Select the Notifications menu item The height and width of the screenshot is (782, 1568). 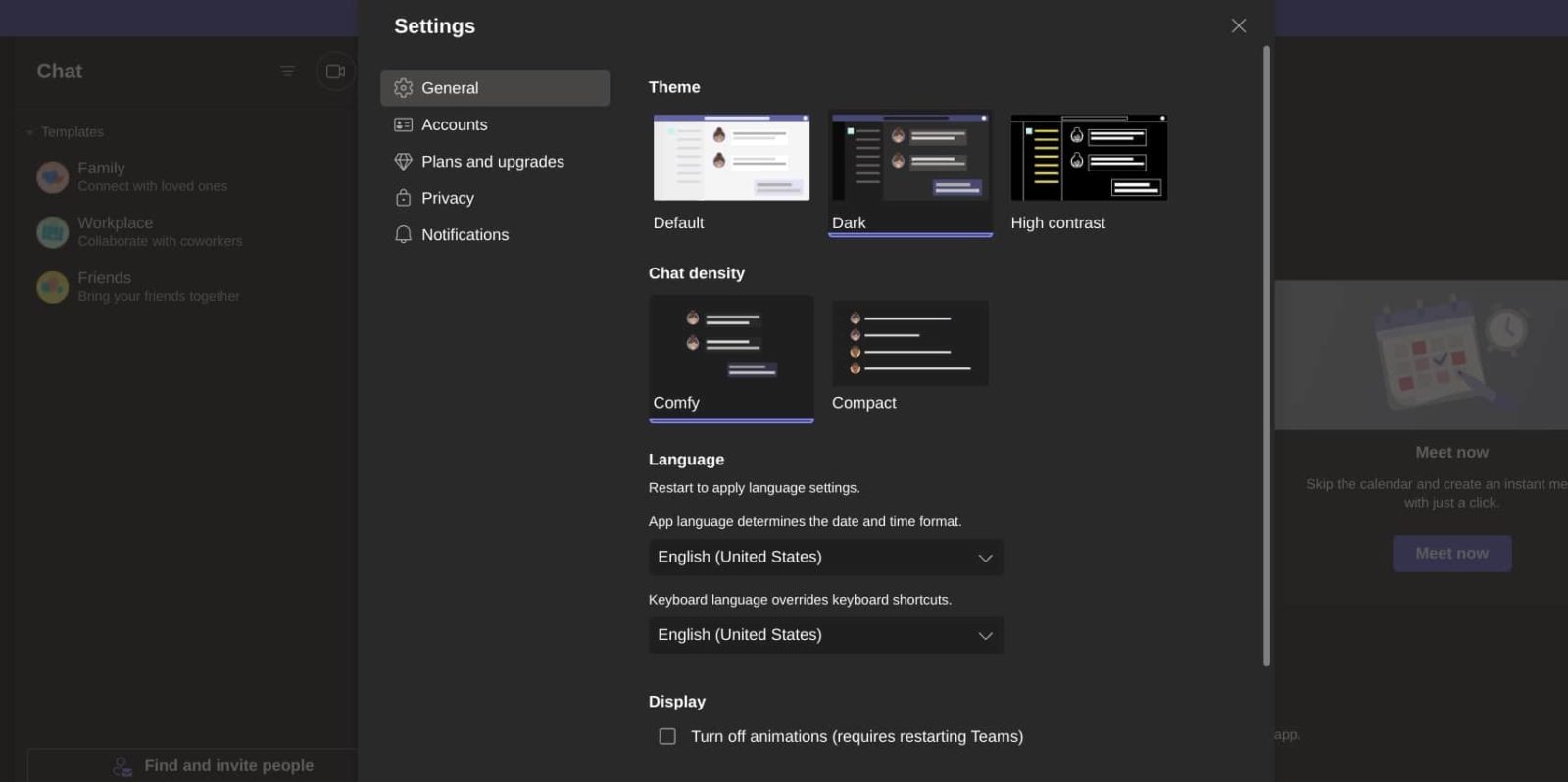point(465,234)
